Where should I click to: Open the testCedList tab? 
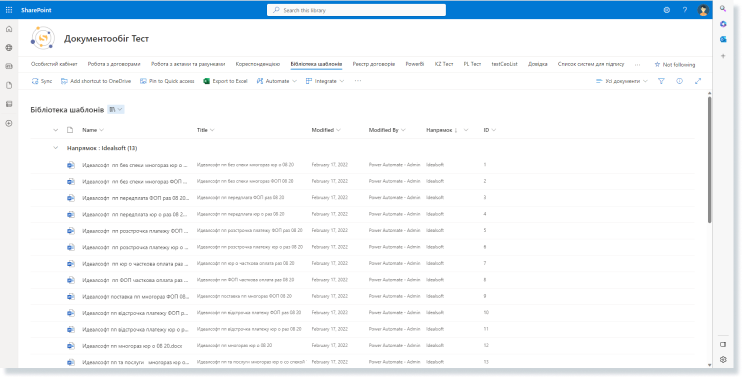coord(505,64)
